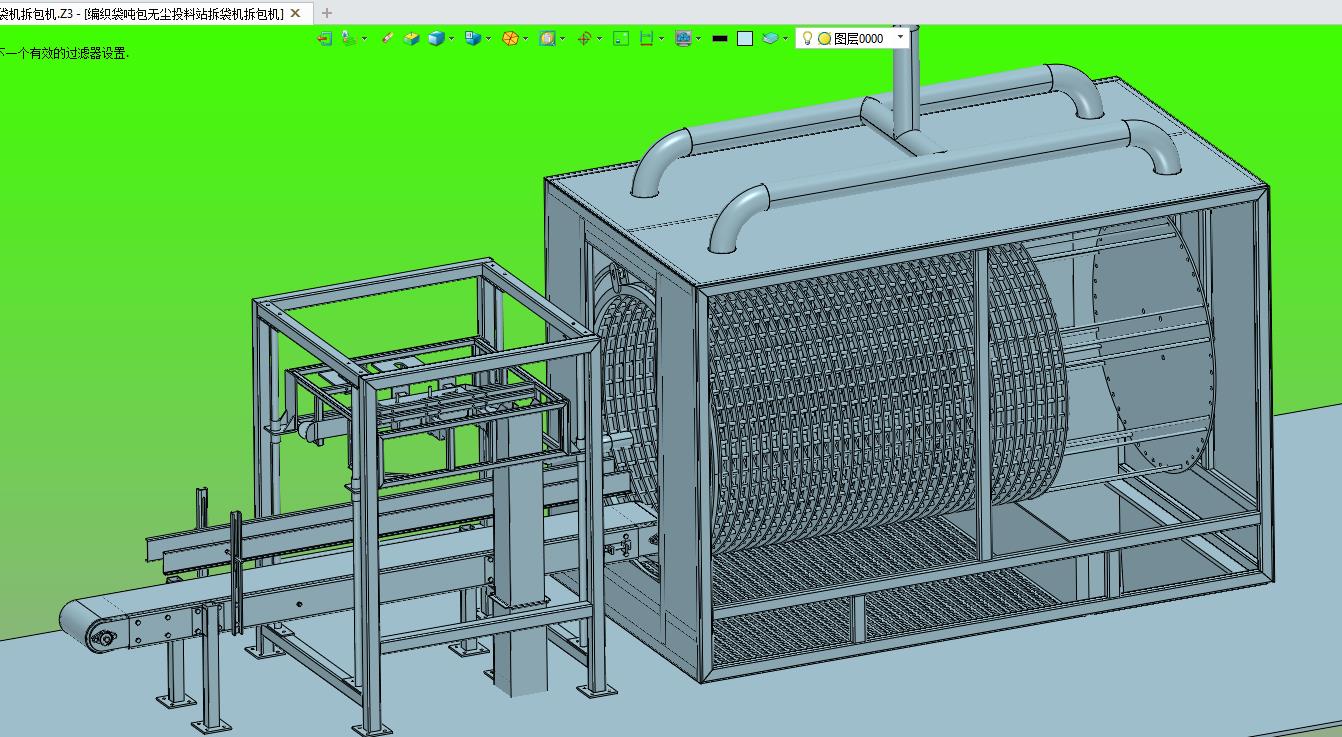
Task: Toggle the light bulb layer visibility icon
Action: pyautogui.click(x=807, y=38)
